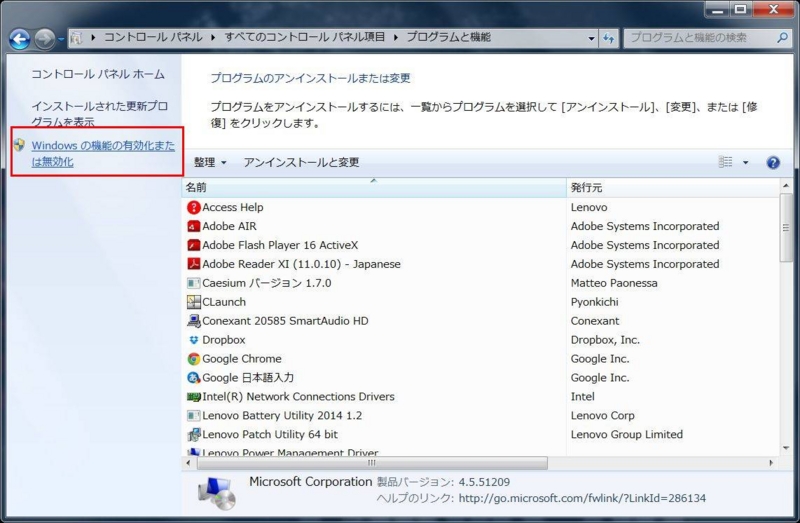The height and width of the screenshot is (523, 800).
Task: Open the recent pages dropdown beside navigation arrows
Action: pyautogui.click(x=61, y=39)
